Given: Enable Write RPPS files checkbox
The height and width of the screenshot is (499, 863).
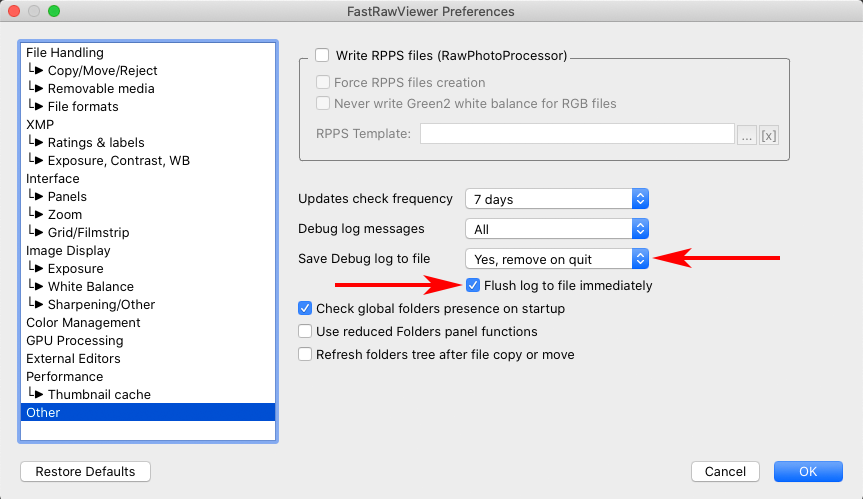Looking at the screenshot, I should pyautogui.click(x=322, y=56).
